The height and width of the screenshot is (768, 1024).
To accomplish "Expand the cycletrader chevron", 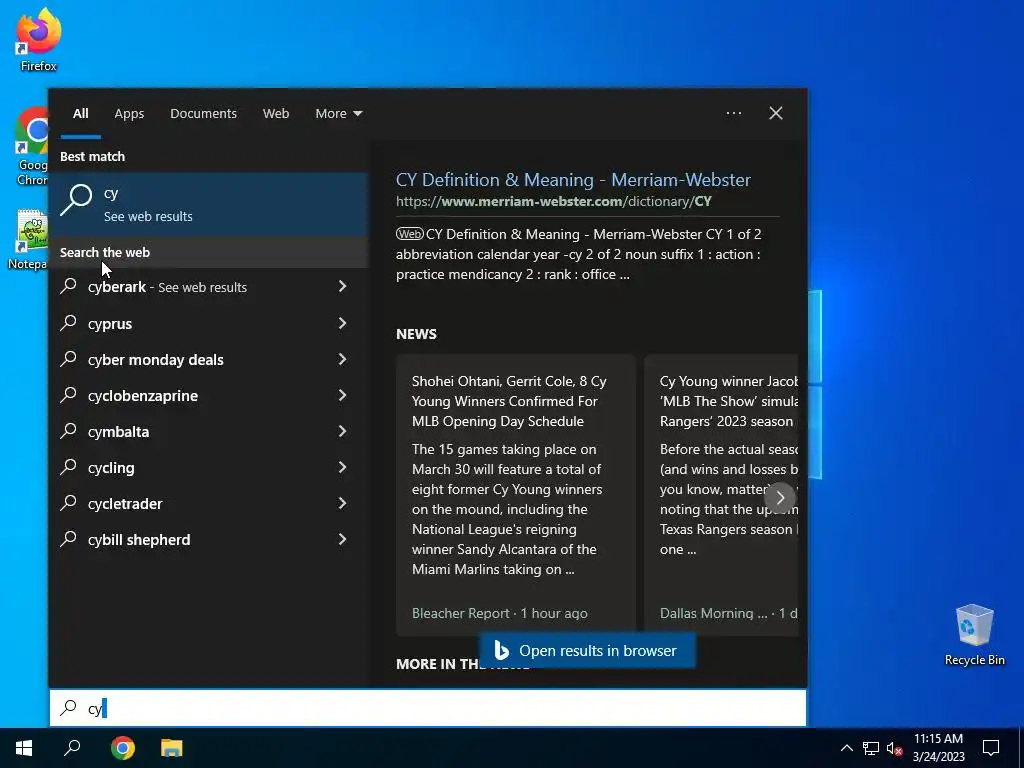I will [x=342, y=502].
